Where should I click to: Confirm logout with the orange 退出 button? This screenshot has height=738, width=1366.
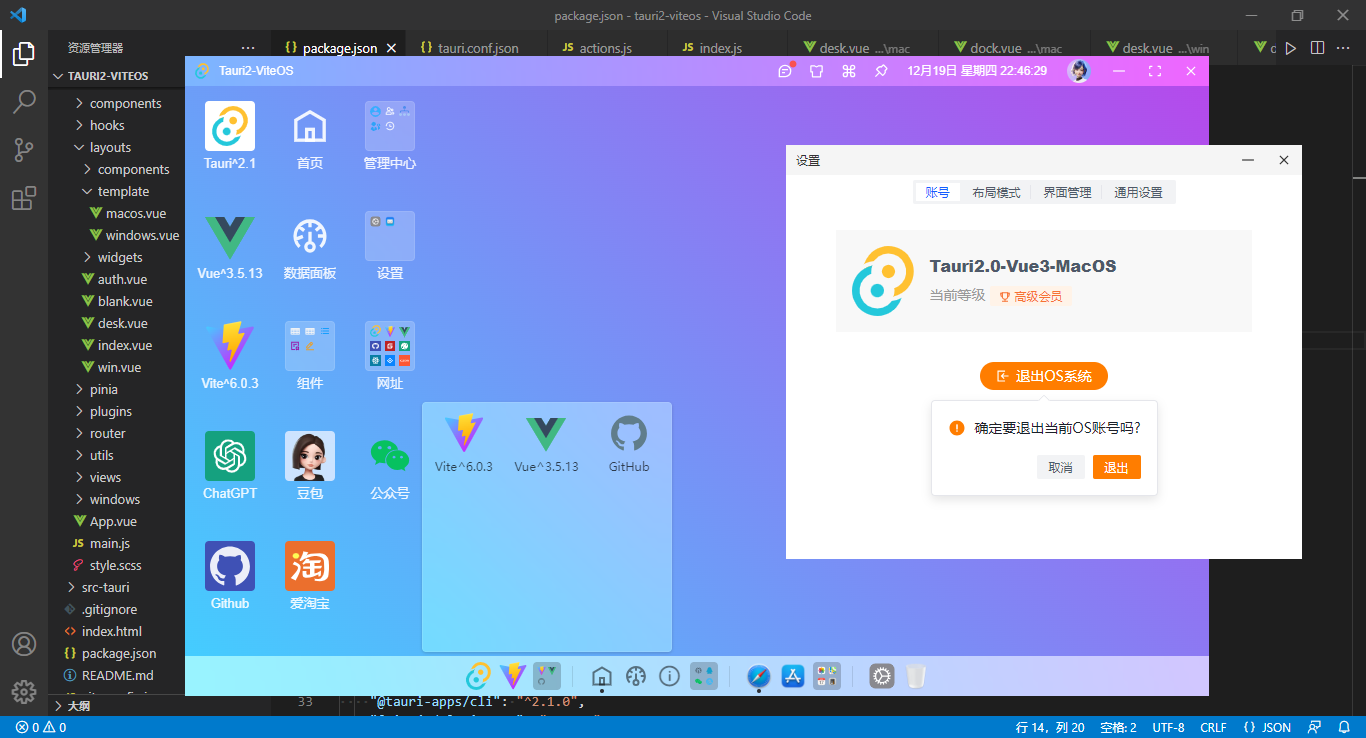(1117, 467)
